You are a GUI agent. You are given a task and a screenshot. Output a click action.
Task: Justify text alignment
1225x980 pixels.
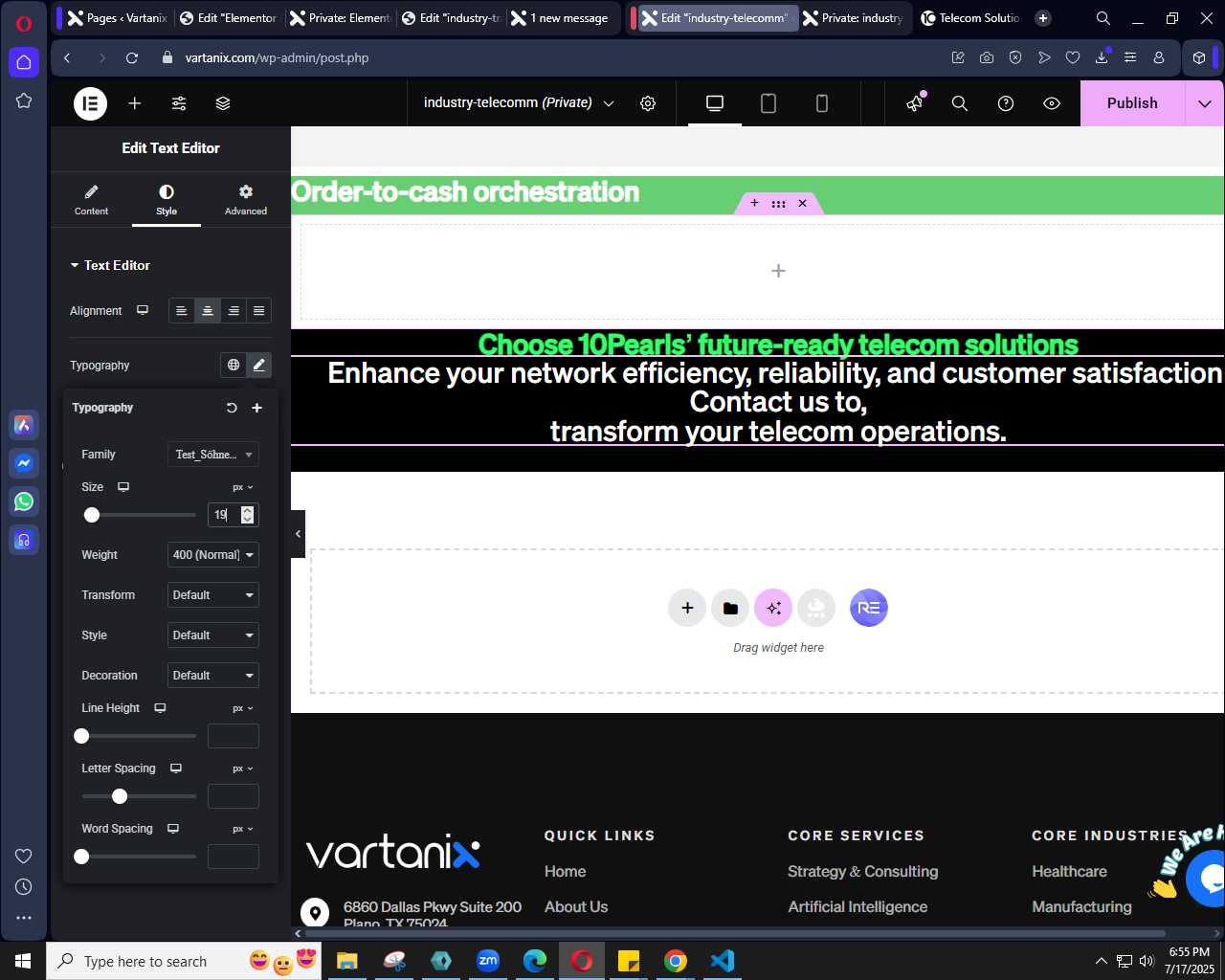[x=258, y=311]
